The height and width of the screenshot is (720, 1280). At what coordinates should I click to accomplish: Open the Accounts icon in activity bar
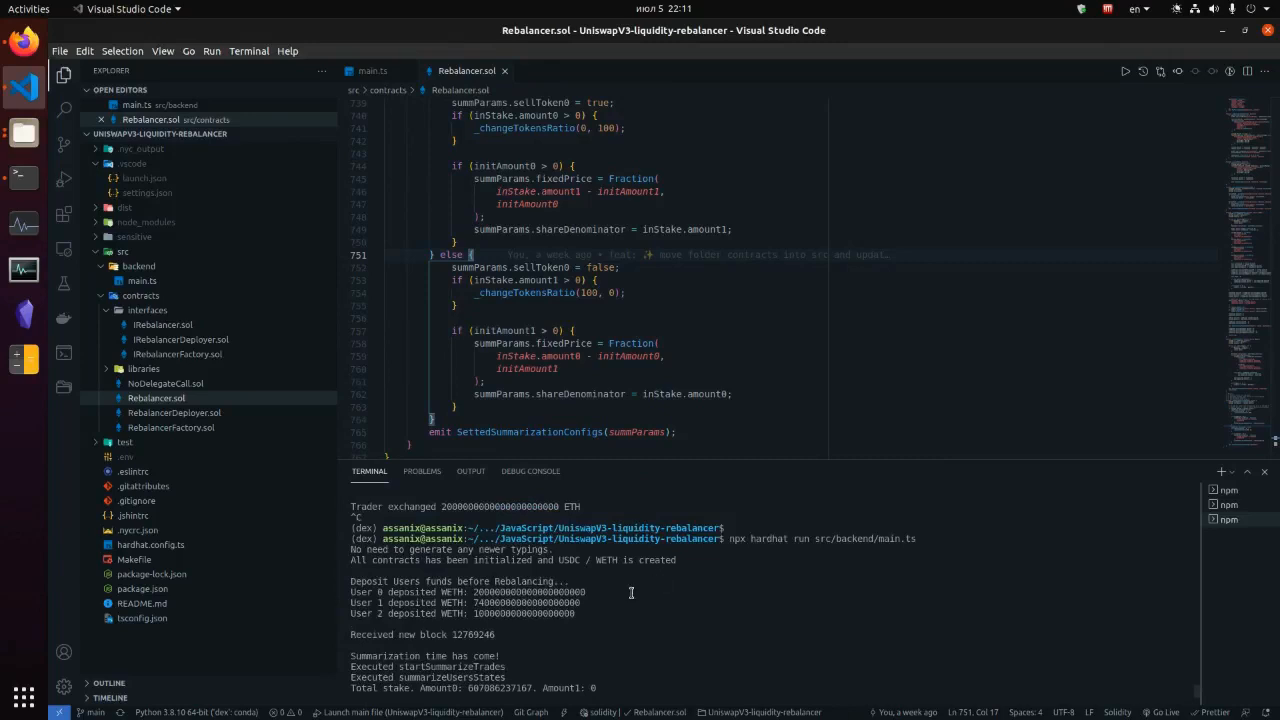[64, 652]
